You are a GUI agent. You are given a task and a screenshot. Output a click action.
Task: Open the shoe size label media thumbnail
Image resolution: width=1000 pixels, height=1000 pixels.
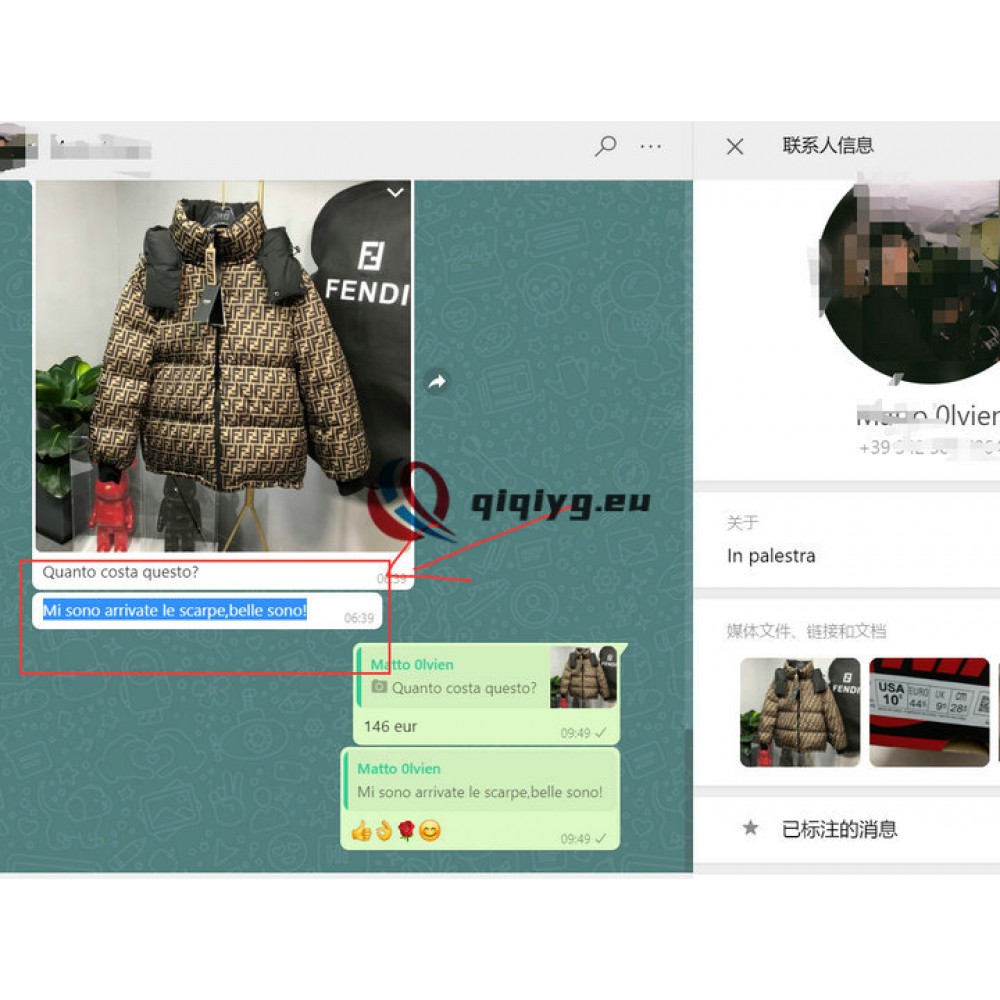click(x=929, y=712)
